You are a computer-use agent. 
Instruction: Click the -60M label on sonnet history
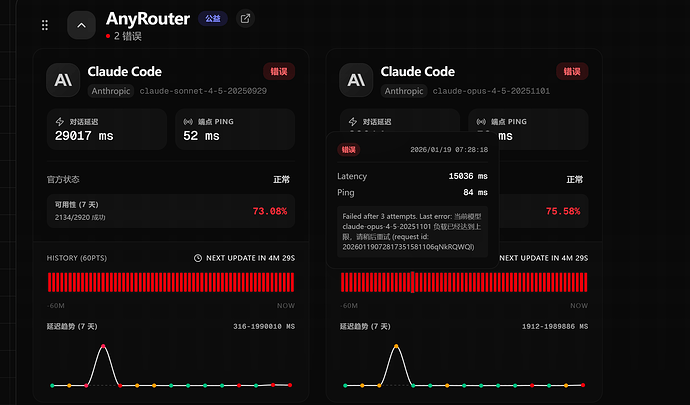pos(55,306)
